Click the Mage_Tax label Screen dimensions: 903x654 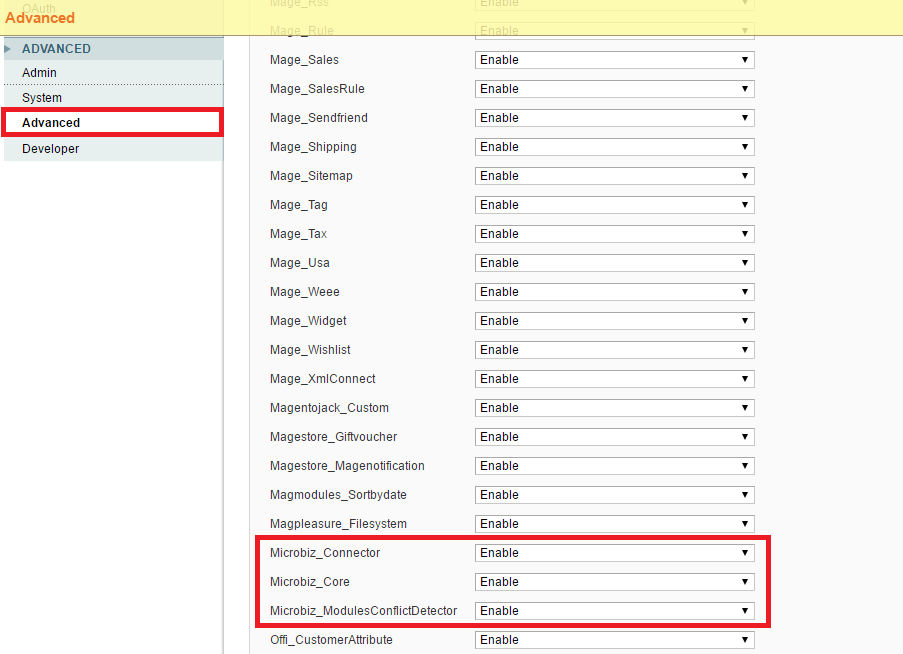click(x=298, y=234)
